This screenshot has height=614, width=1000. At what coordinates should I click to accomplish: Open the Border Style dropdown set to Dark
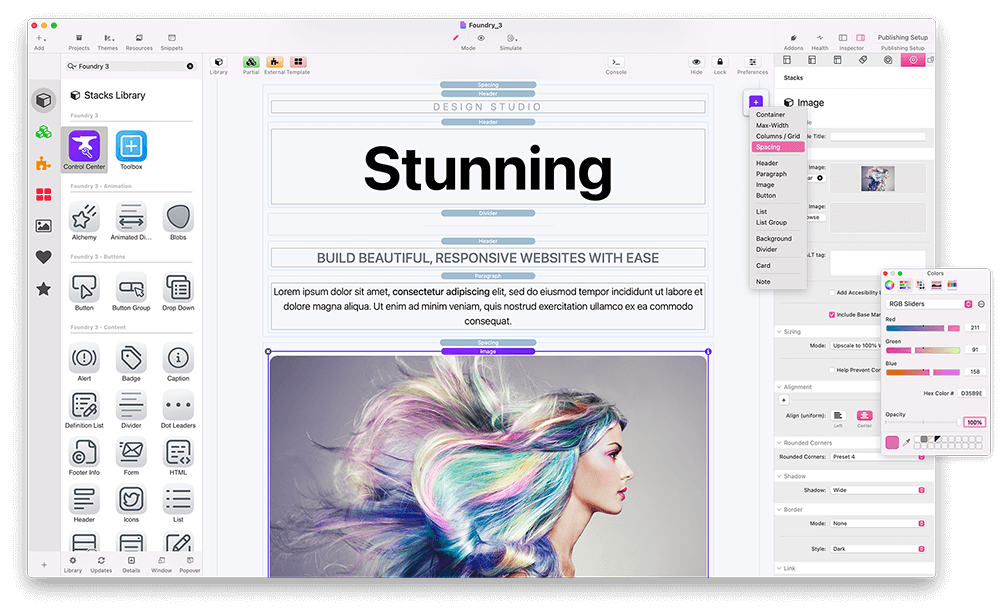pyautogui.click(x=878, y=549)
